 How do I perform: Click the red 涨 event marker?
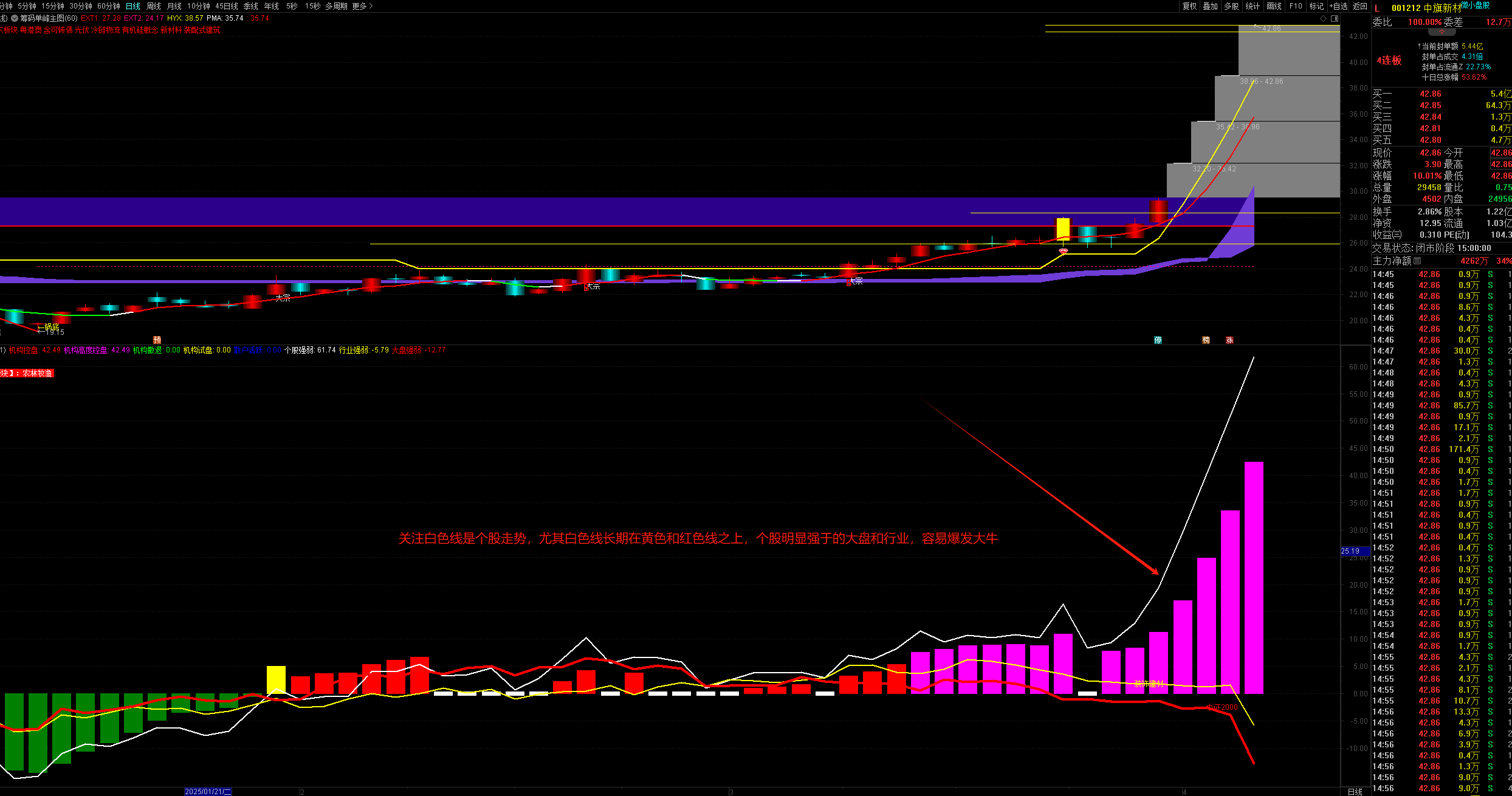click(1229, 340)
